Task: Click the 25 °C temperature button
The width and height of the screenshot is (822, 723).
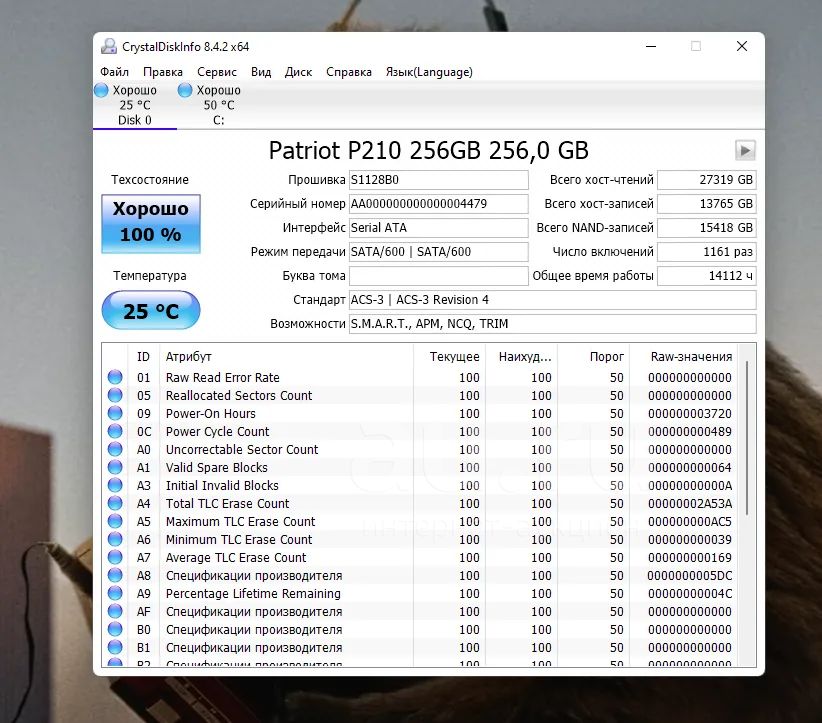Action: point(151,311)
